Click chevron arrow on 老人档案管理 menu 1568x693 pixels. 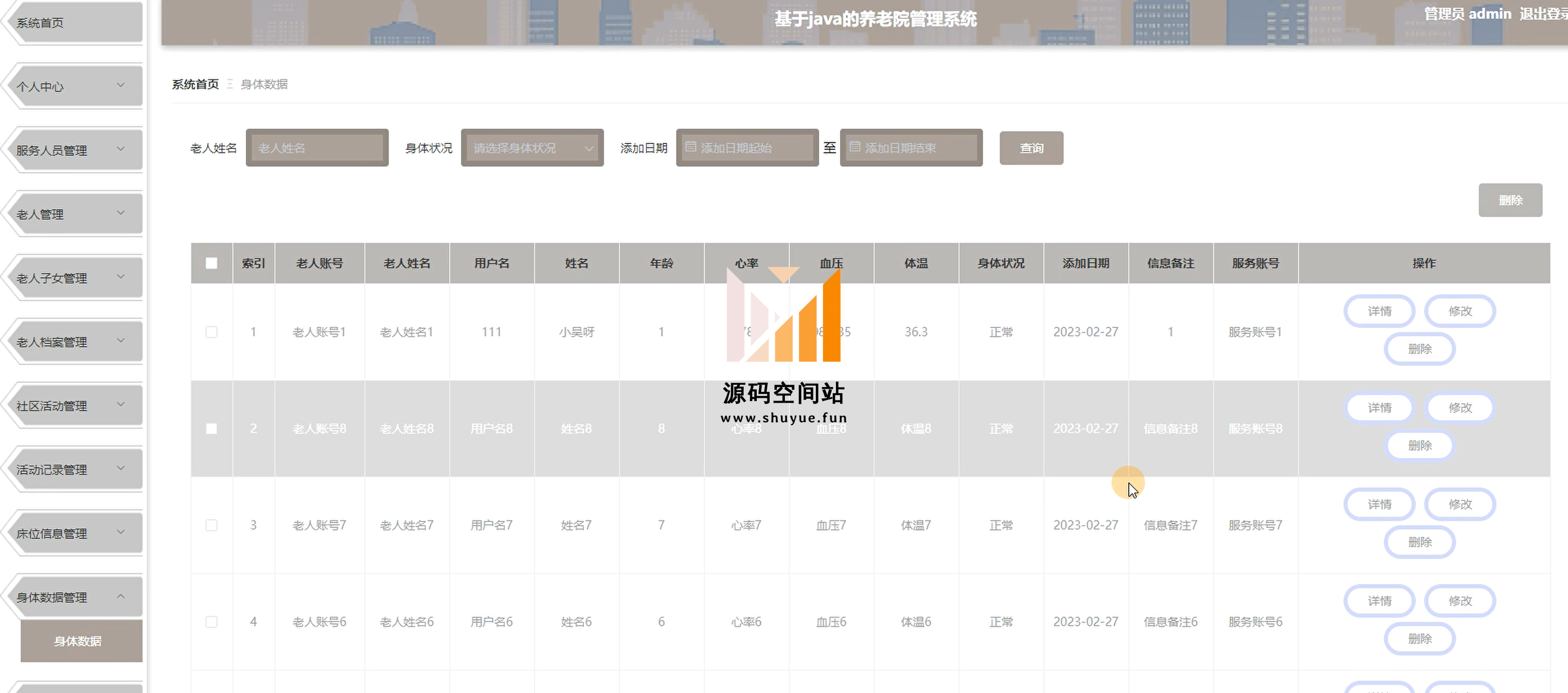click(x=120, y=341)
